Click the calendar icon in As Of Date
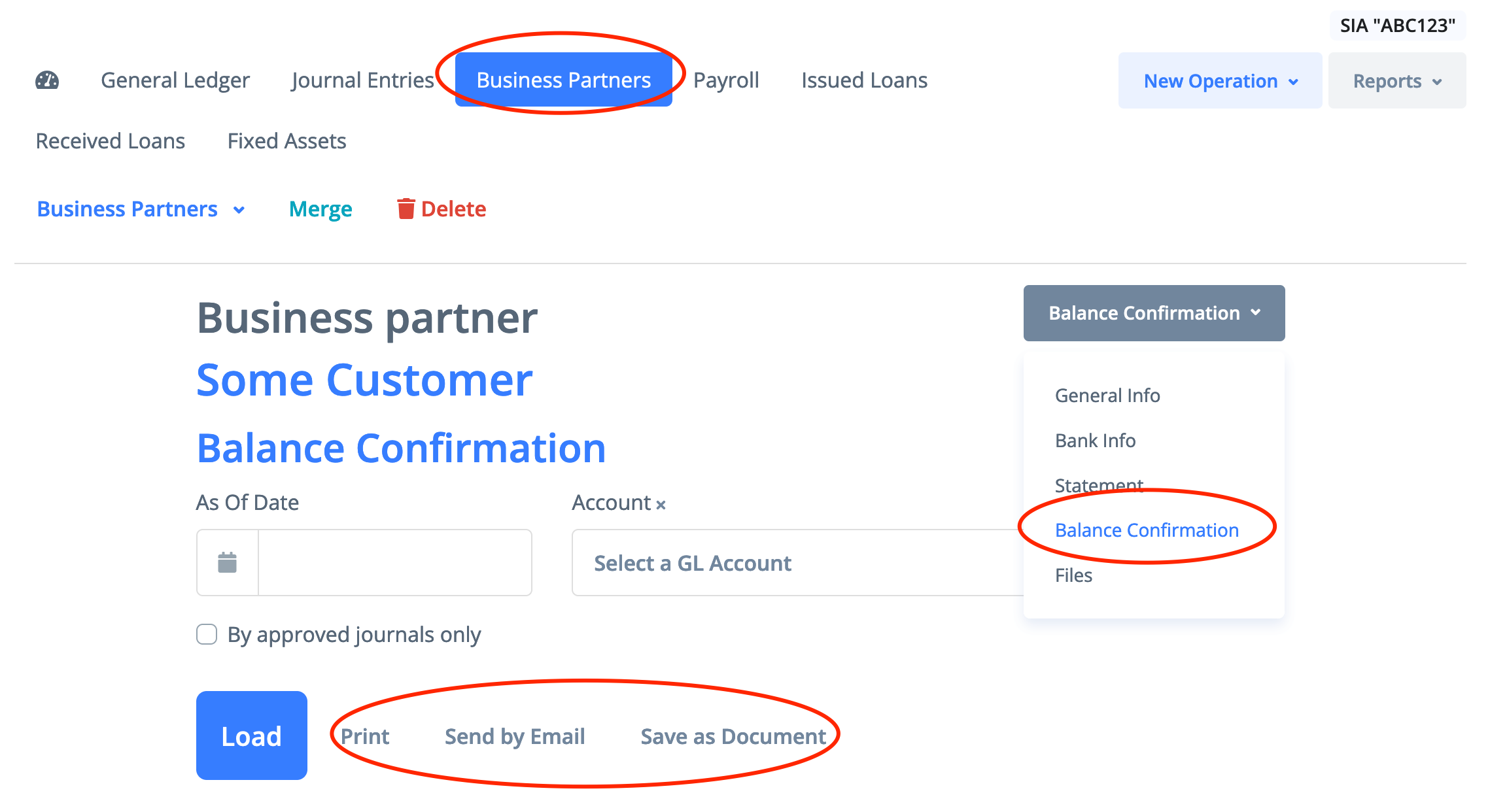The height and width of the screenshot is (812, 1490). pos(227,562)
